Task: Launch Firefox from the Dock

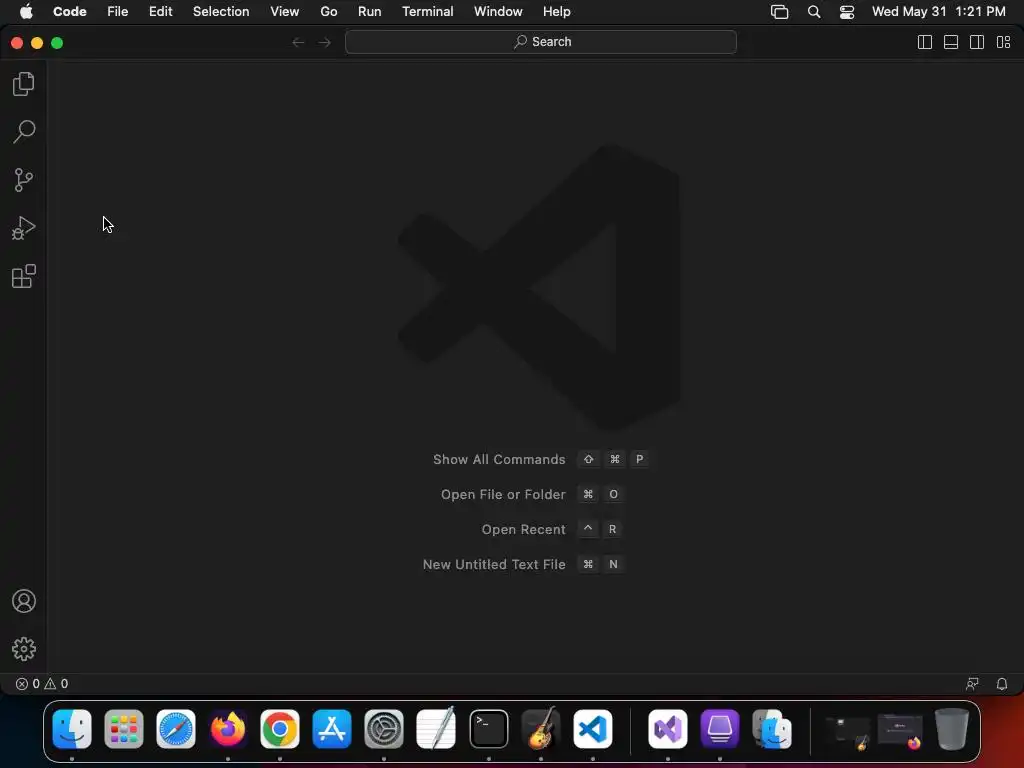Action: (228, 729)
